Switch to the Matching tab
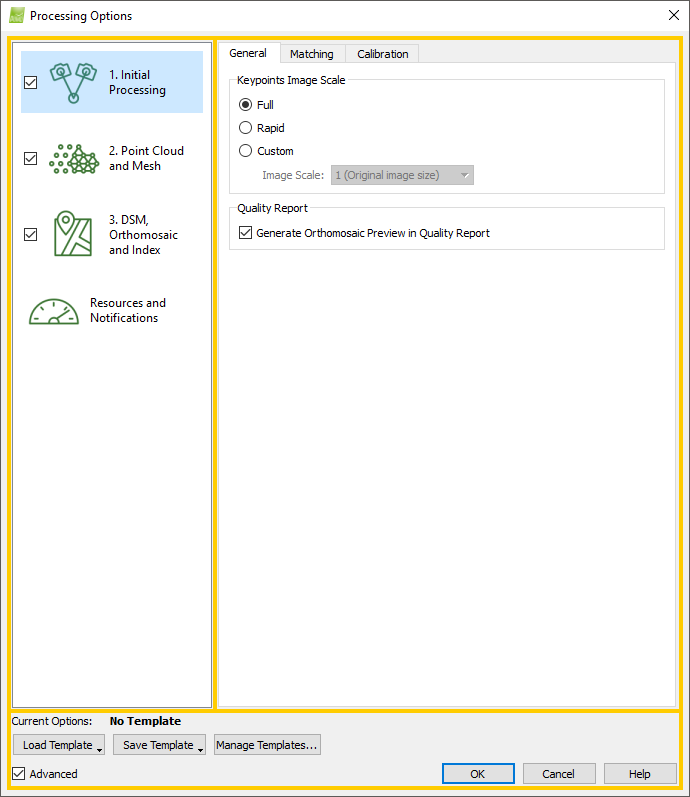 (x=312, y=54)
